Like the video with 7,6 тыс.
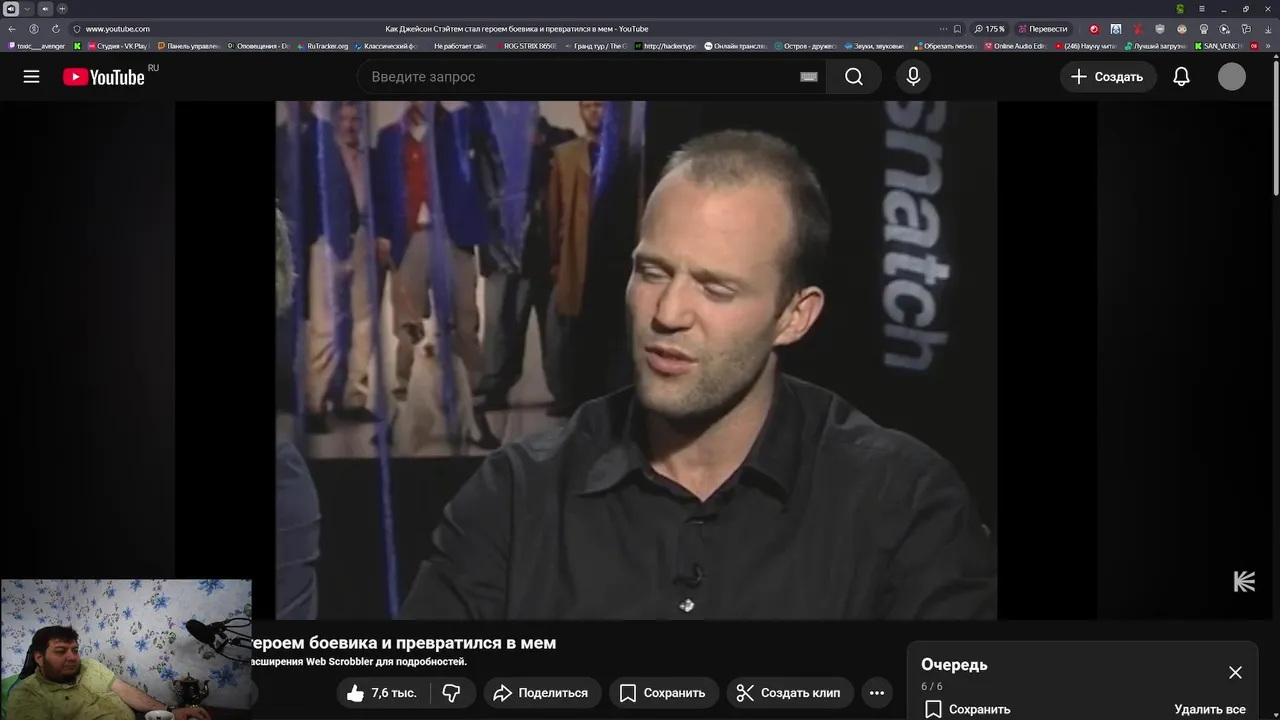Image resolution: width=1280 pixels, height=720 pixels. tap(381, 693)
